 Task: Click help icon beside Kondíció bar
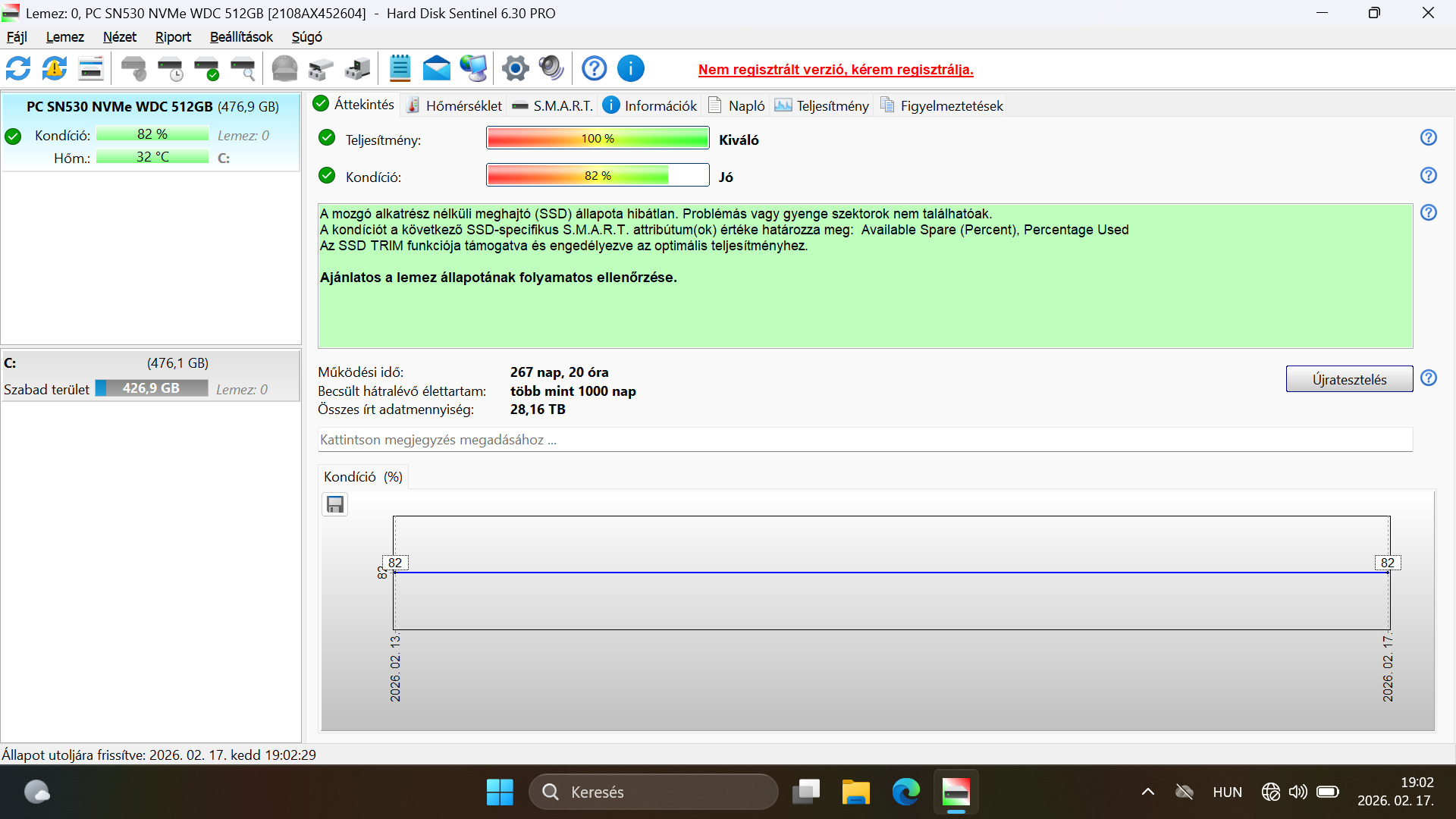pos(1429,176)
